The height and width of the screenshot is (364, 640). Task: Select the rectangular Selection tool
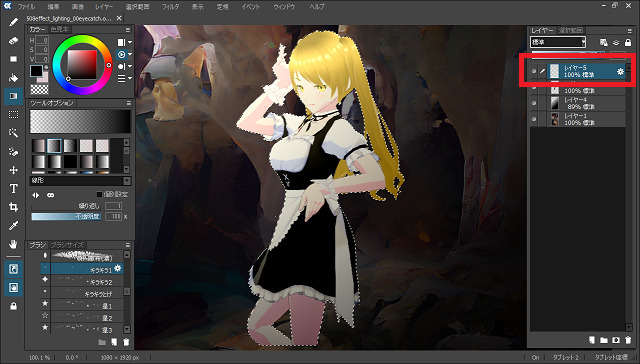point(13,115)
